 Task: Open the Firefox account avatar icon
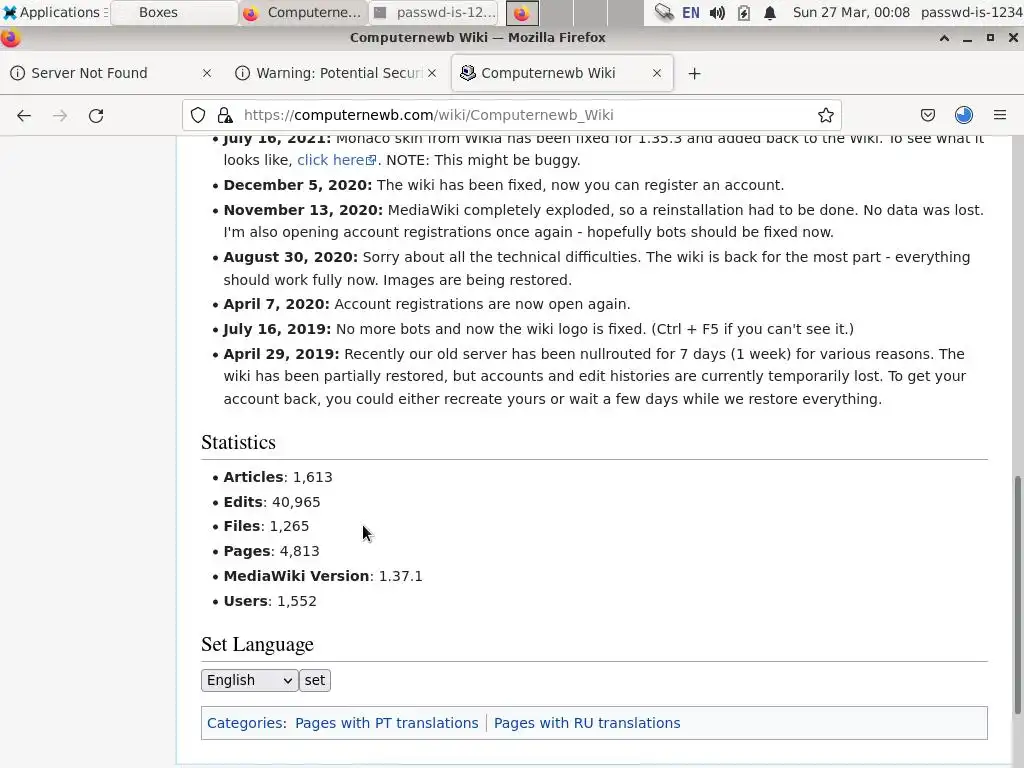(964, 116)
